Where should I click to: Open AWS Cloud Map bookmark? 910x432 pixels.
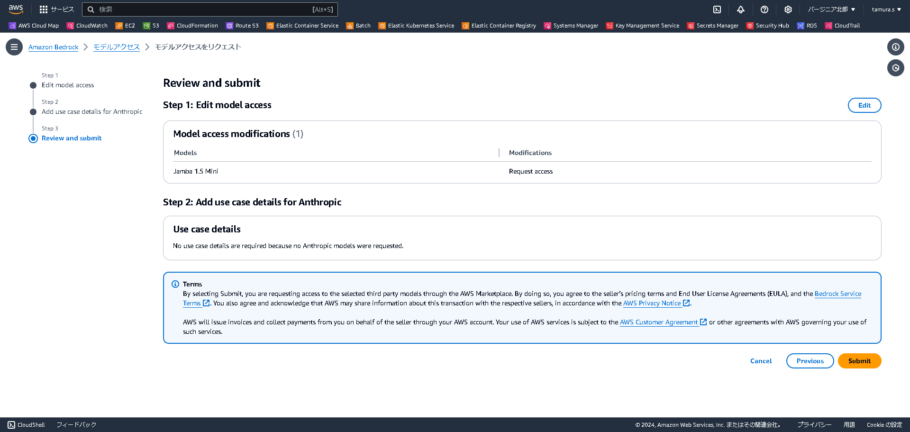(x=34, y=26)
